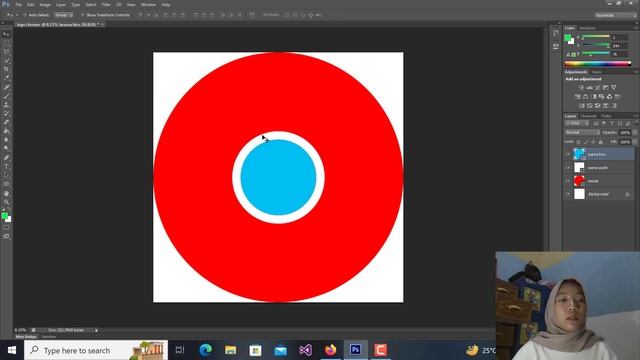Switch to the Swatches tab
The width and height of the screenshot is (640, 360).
point(587,28)
